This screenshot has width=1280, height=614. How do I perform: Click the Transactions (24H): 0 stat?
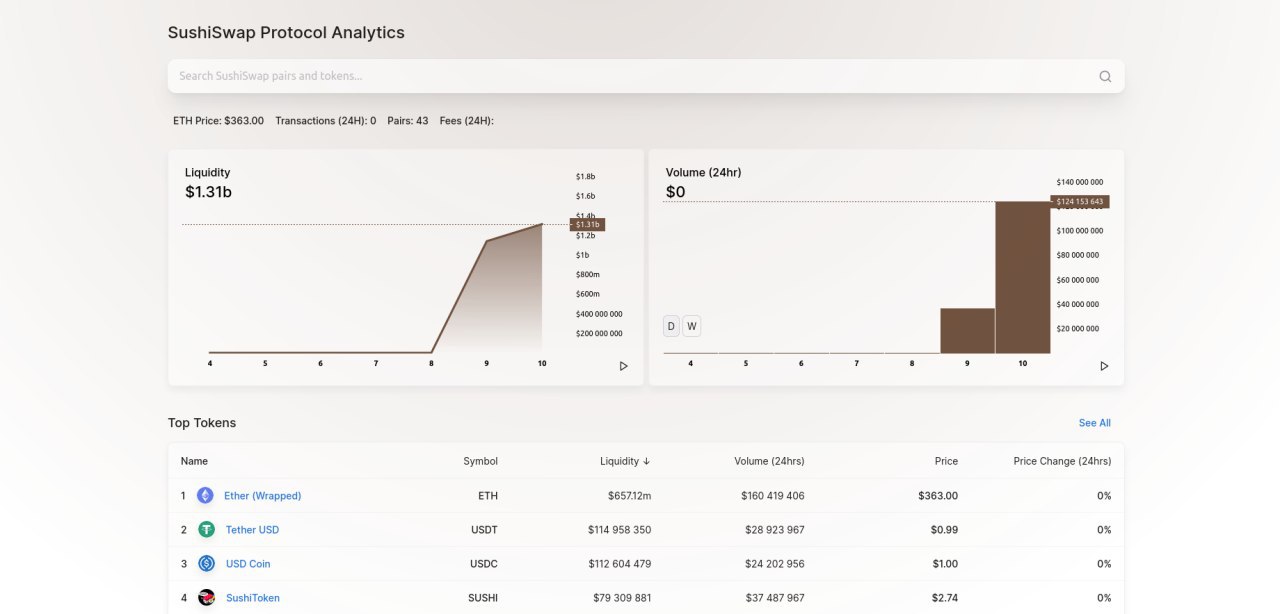[326, 120]
